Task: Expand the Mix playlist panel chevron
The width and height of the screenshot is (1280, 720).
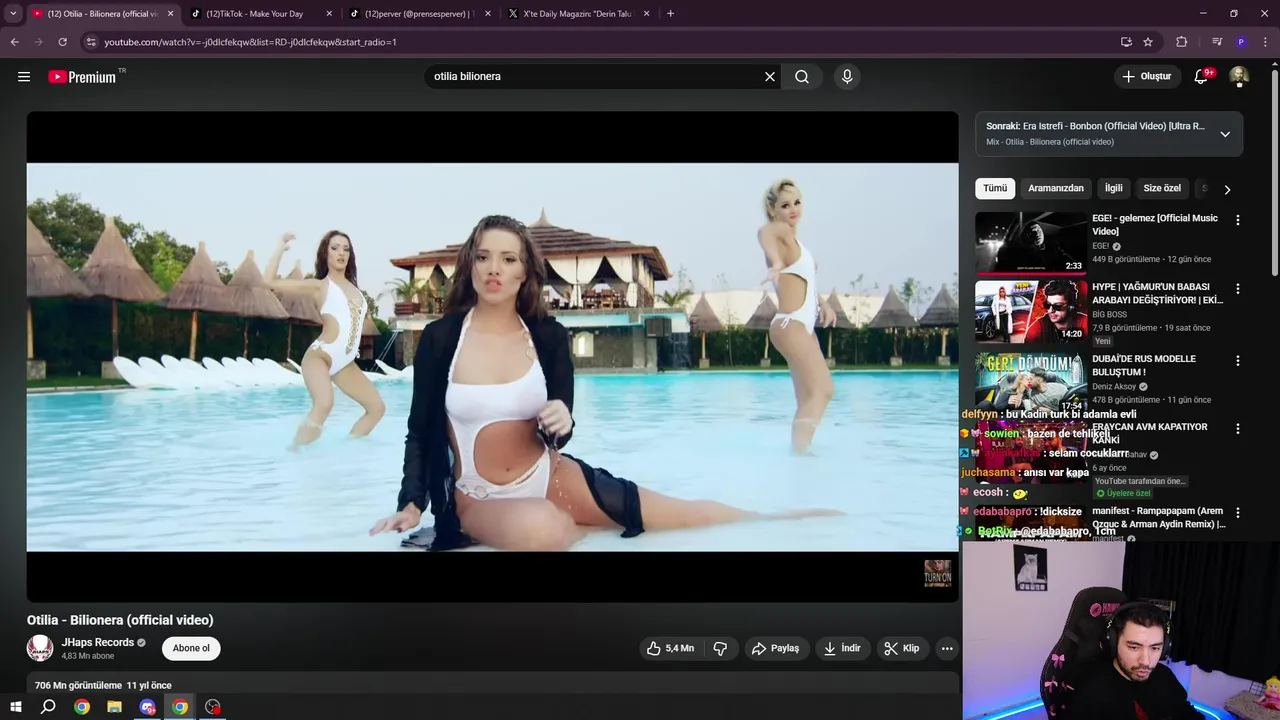Action: pyautogui.click(x=1225, y=134)
